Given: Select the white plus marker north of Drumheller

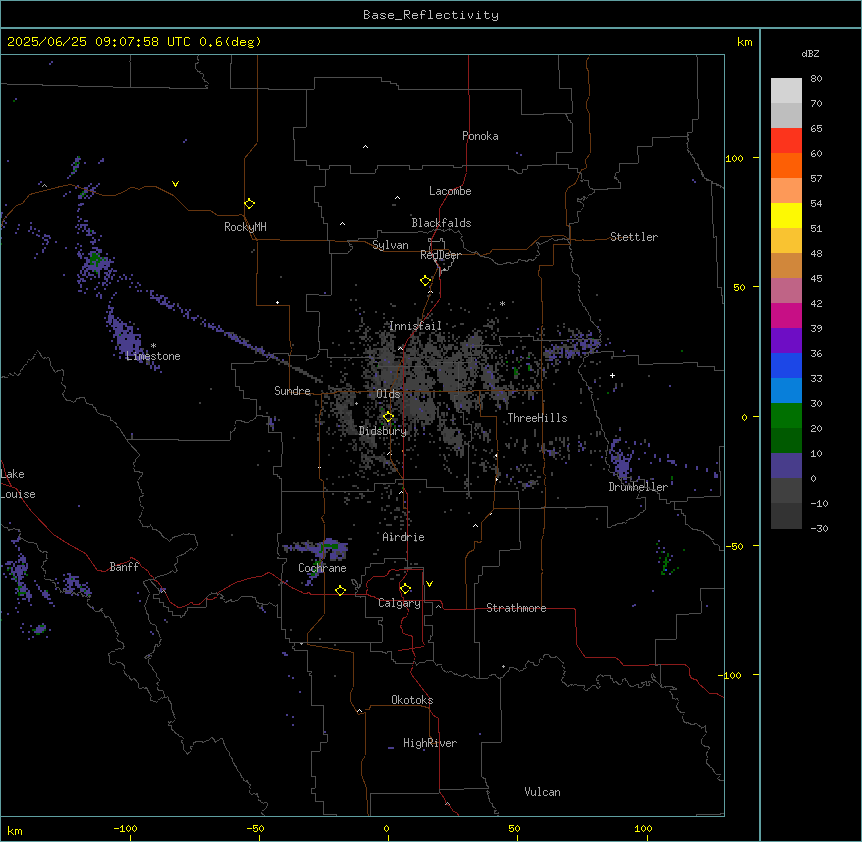Looking at the screenshot, I should (612, 375).
